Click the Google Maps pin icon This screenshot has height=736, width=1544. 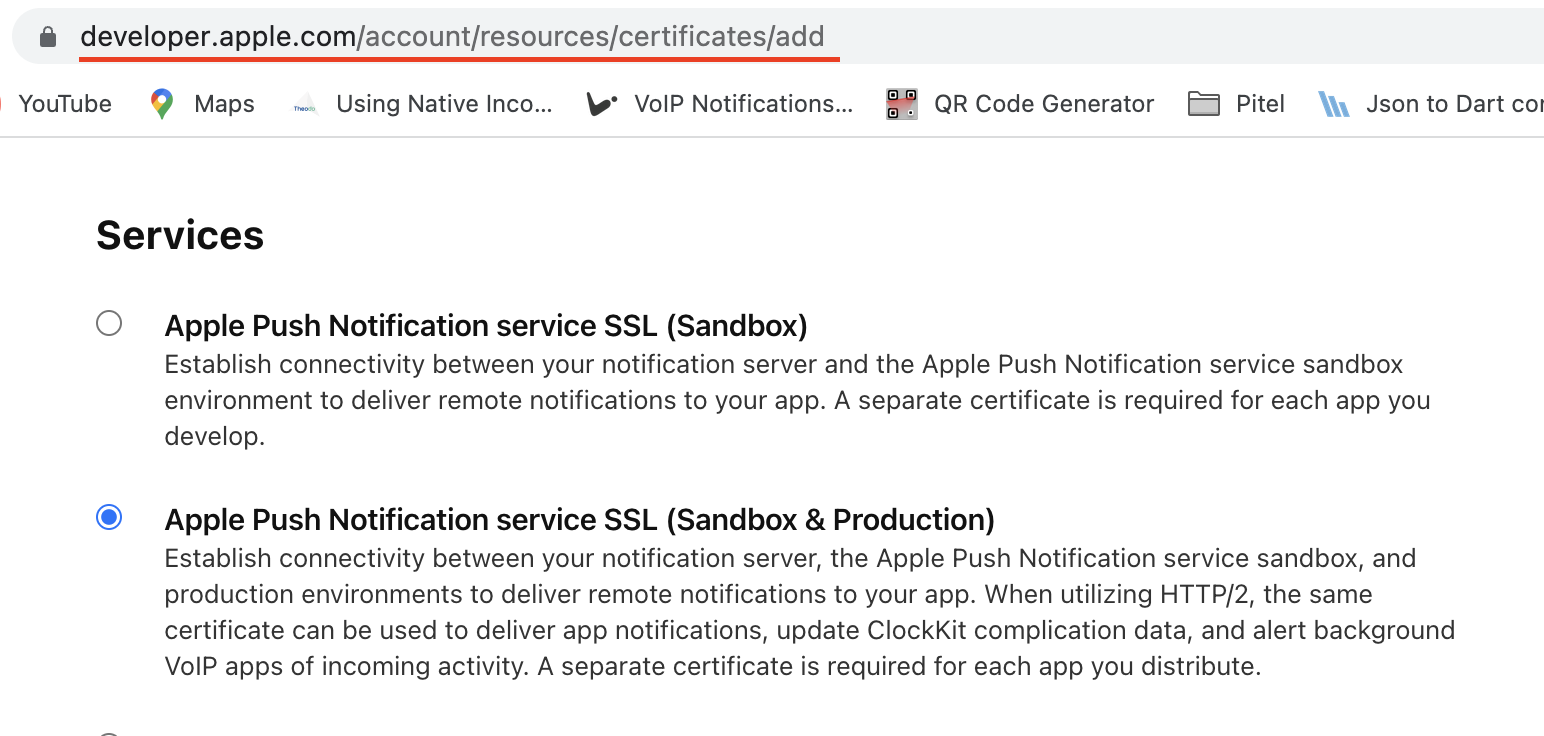[162, 104]
